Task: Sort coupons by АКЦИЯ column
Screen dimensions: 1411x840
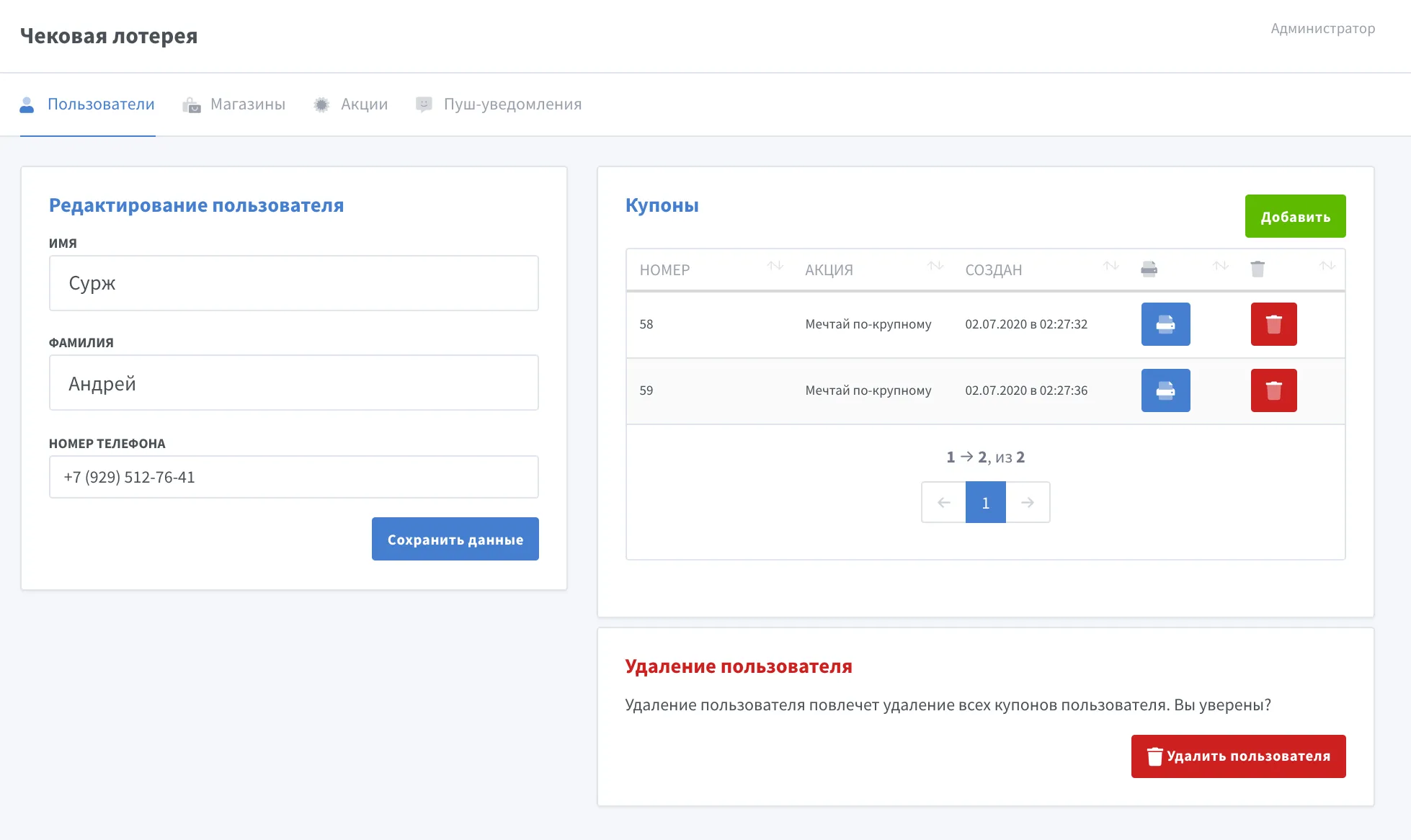Action: 935,267
